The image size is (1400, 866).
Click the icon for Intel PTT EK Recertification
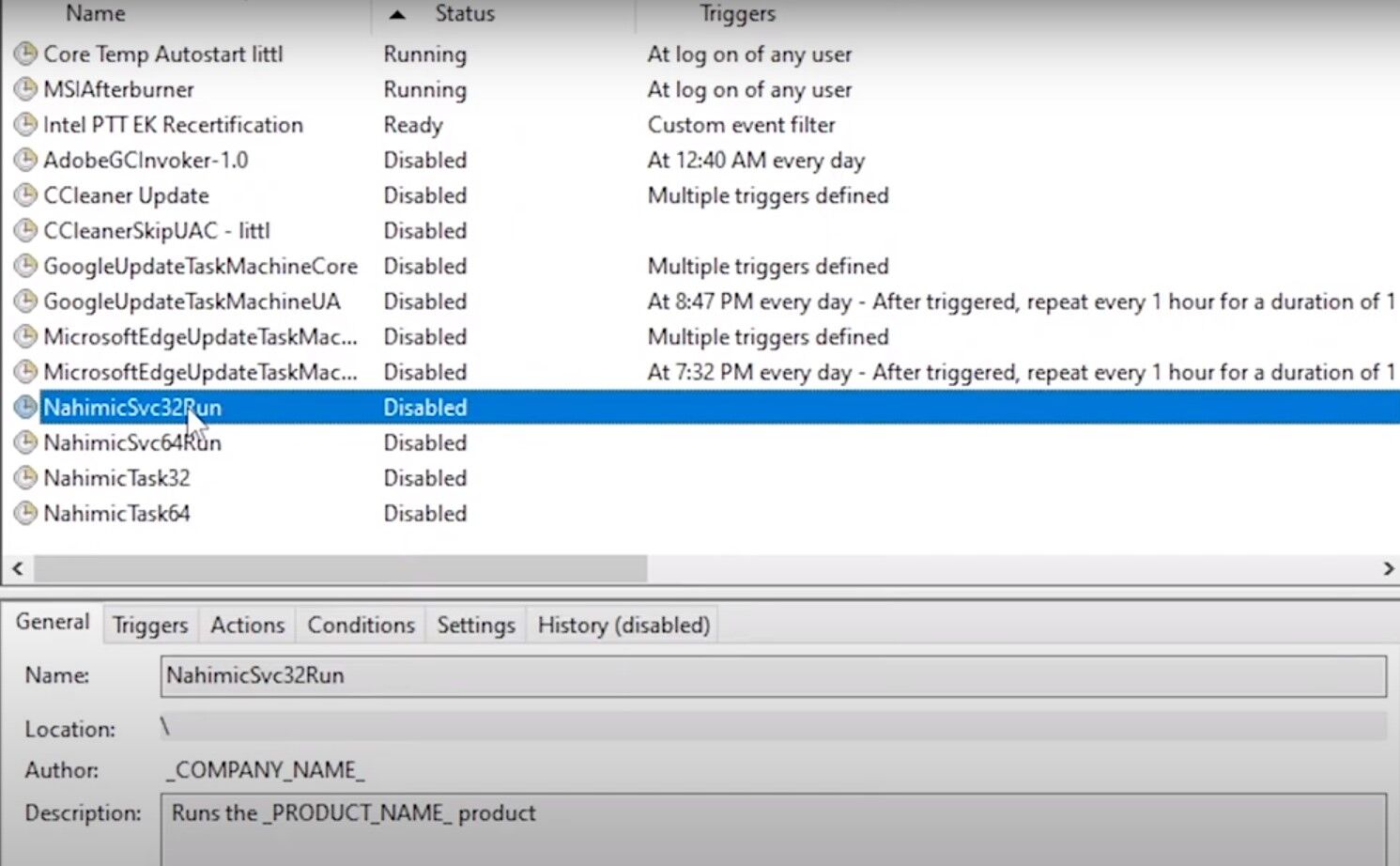(x=25, y=125)
